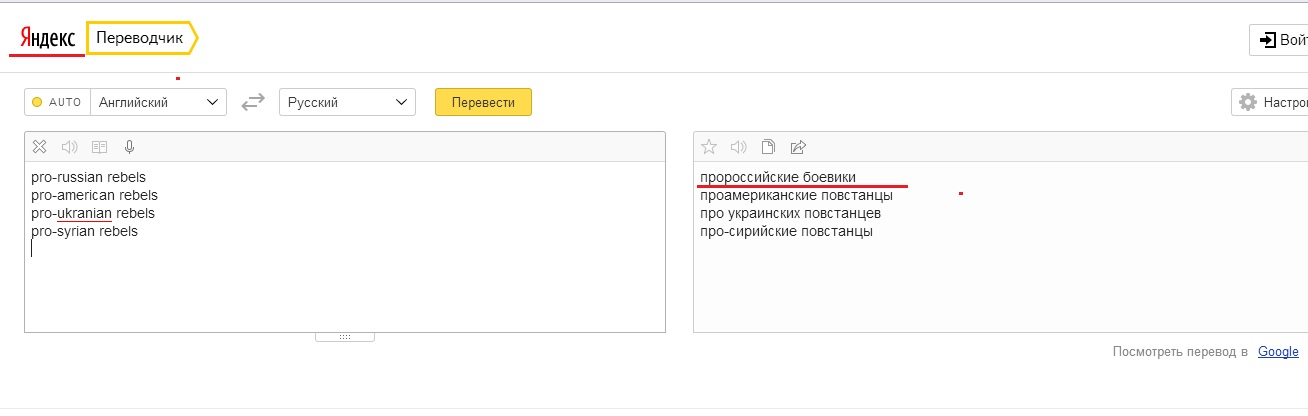Grab the resize handle below source box

tap(344, 337)
